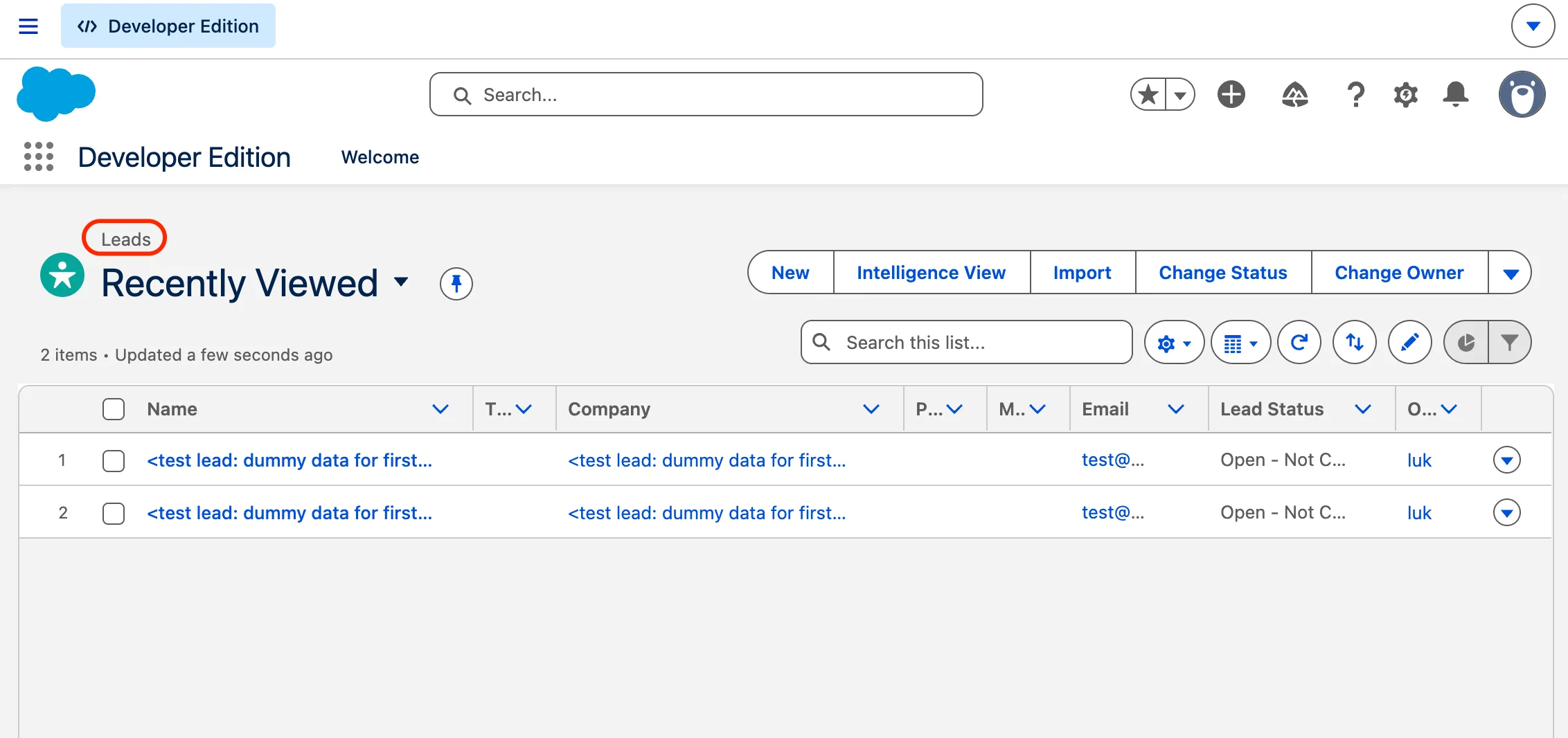
Task: Sort by Company column header
Action: tap(609, 409)
